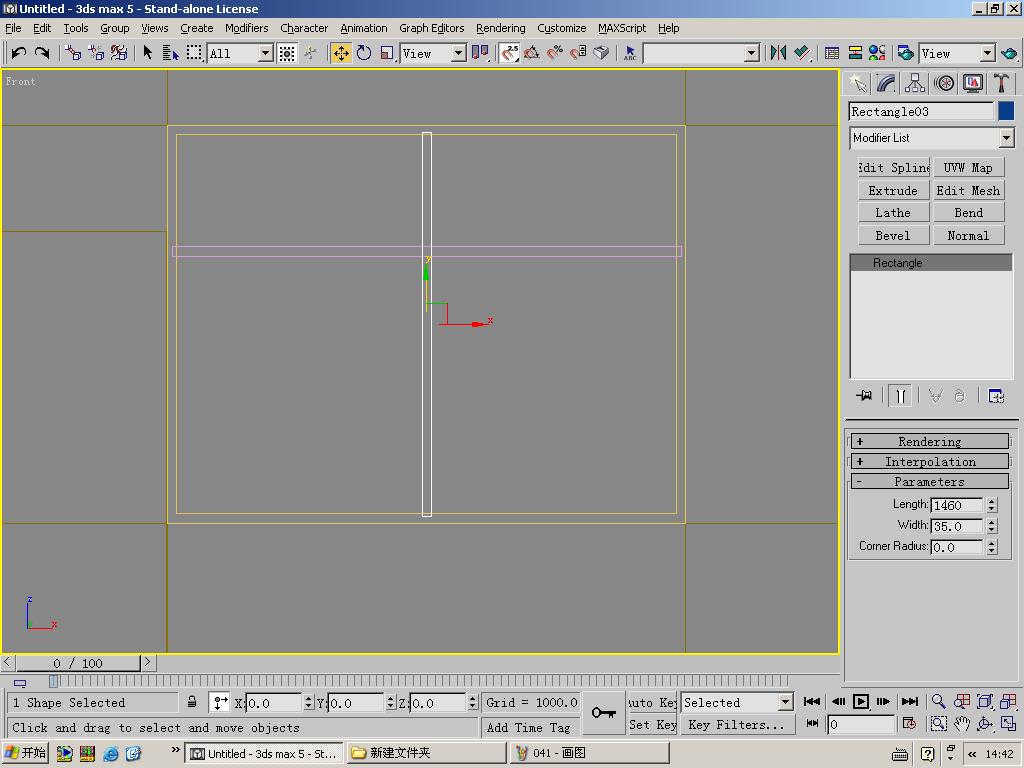Click the Width value field
Image resolution: width=1024 pixels, height=768 pixels.
[957, 526]
